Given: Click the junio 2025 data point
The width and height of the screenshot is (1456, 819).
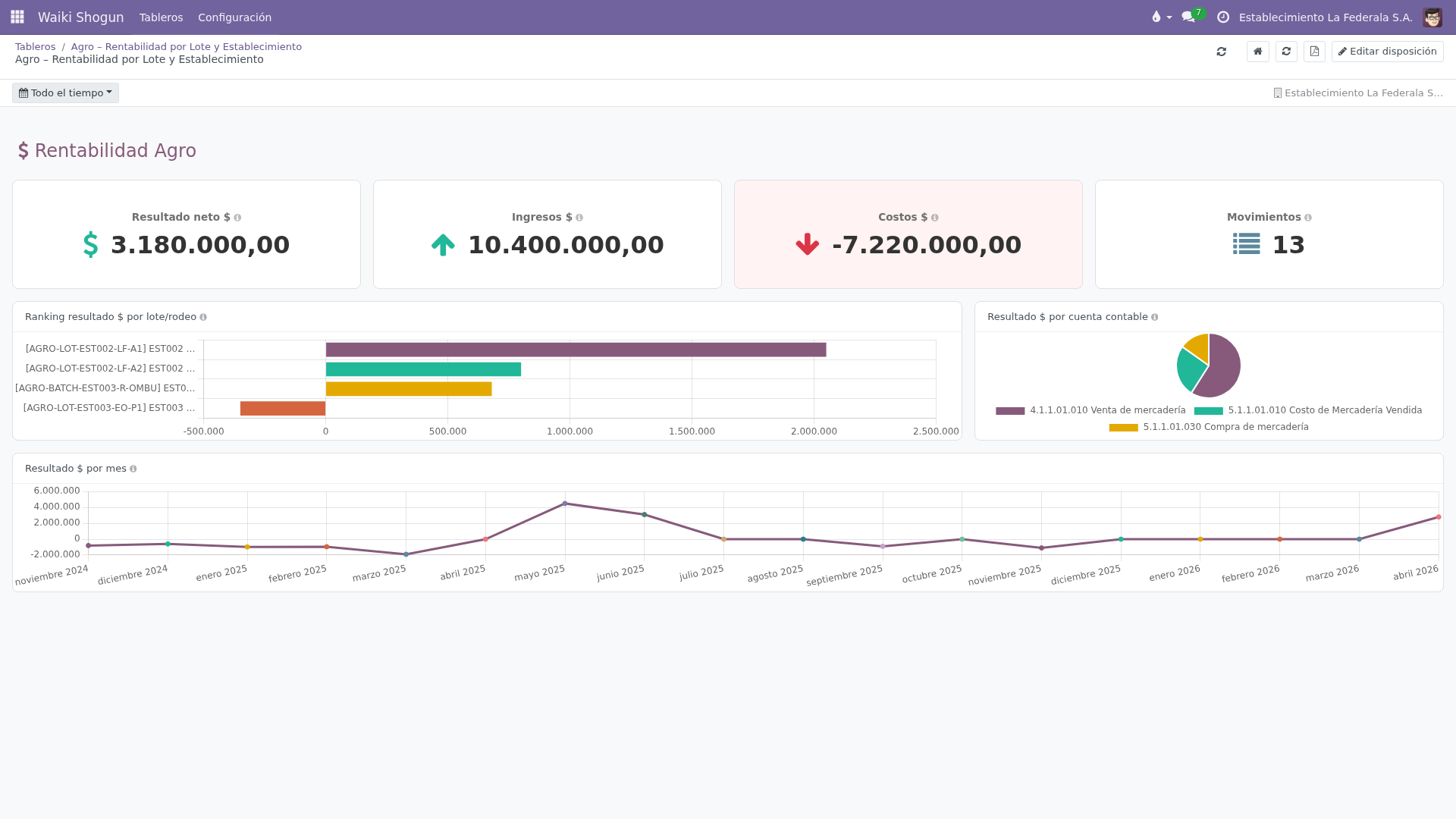Looking at the screenshot, I should click(x=645, y=515).
